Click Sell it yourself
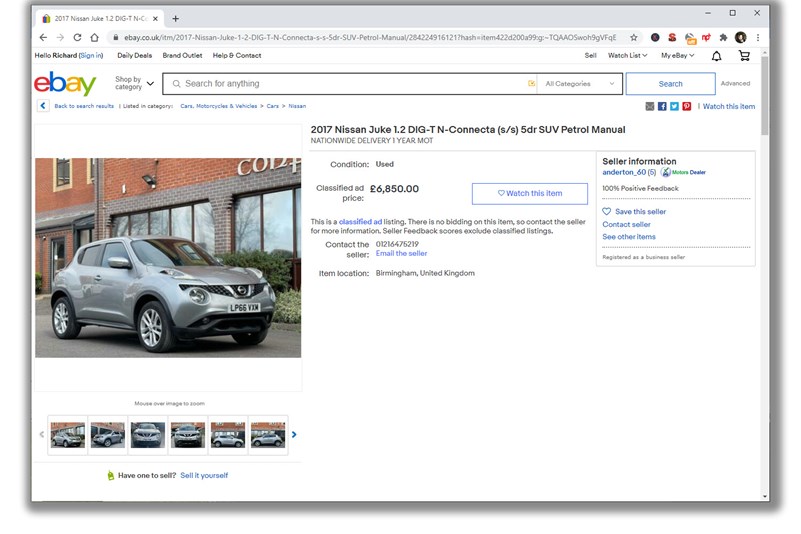Screen dimensions: 801x534 pyautogui.click(x=204, y=476)
